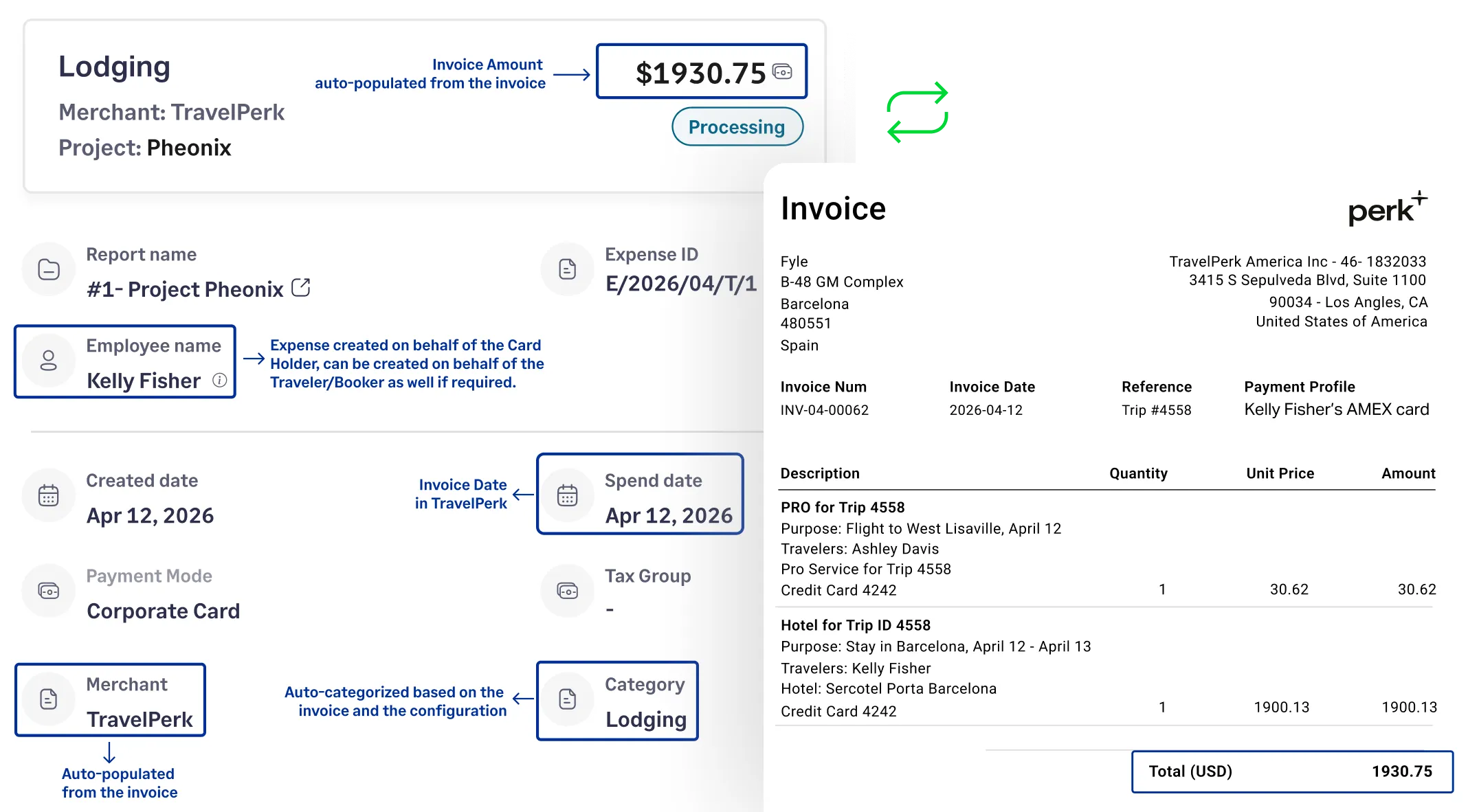
Task: Click the Merchant document icon
Action: pyautogui.click(x=48, y=699)
